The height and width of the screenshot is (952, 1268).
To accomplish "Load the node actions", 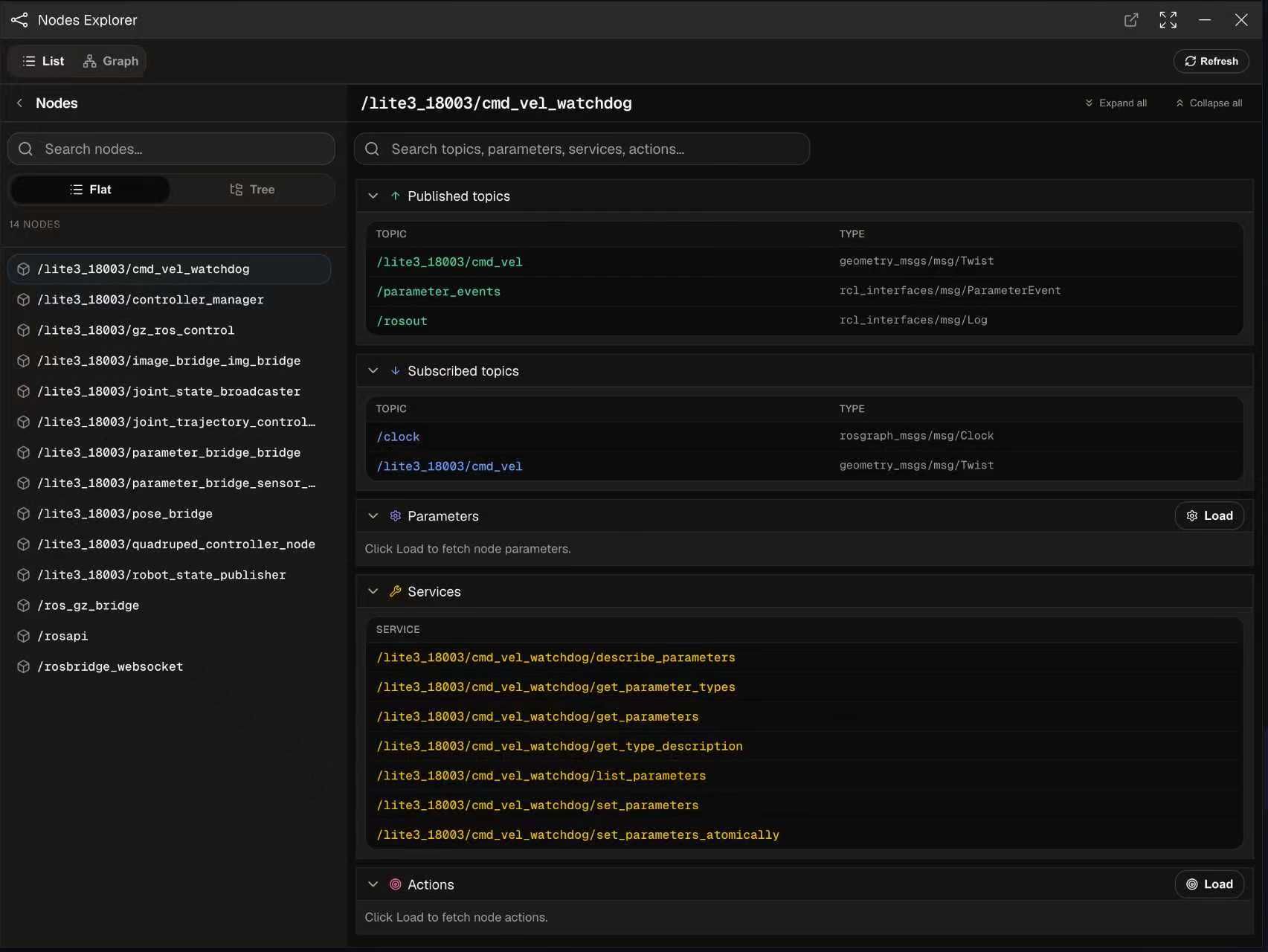I will point(1209,884).
